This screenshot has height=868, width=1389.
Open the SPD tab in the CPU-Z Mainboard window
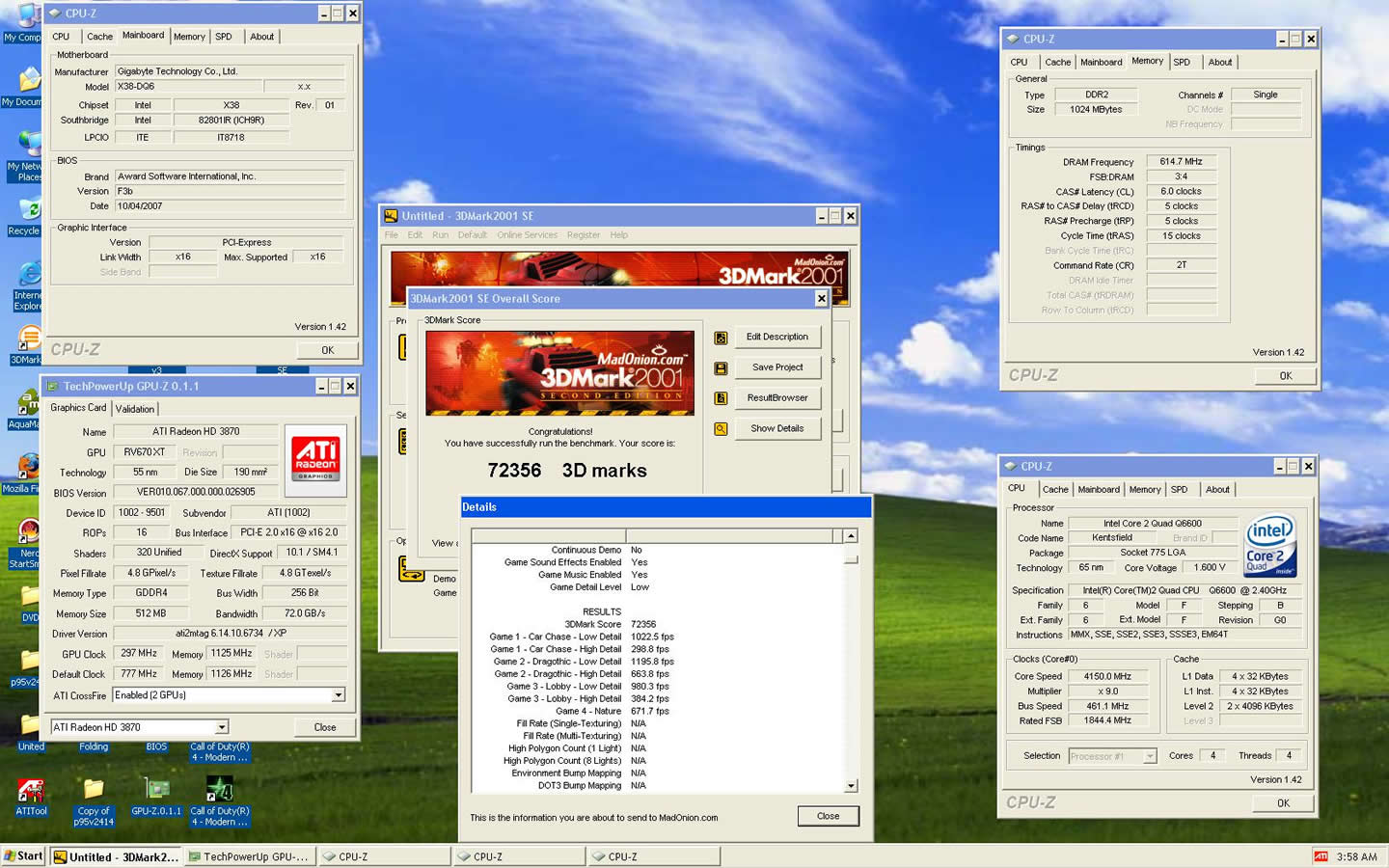(224, 37)
